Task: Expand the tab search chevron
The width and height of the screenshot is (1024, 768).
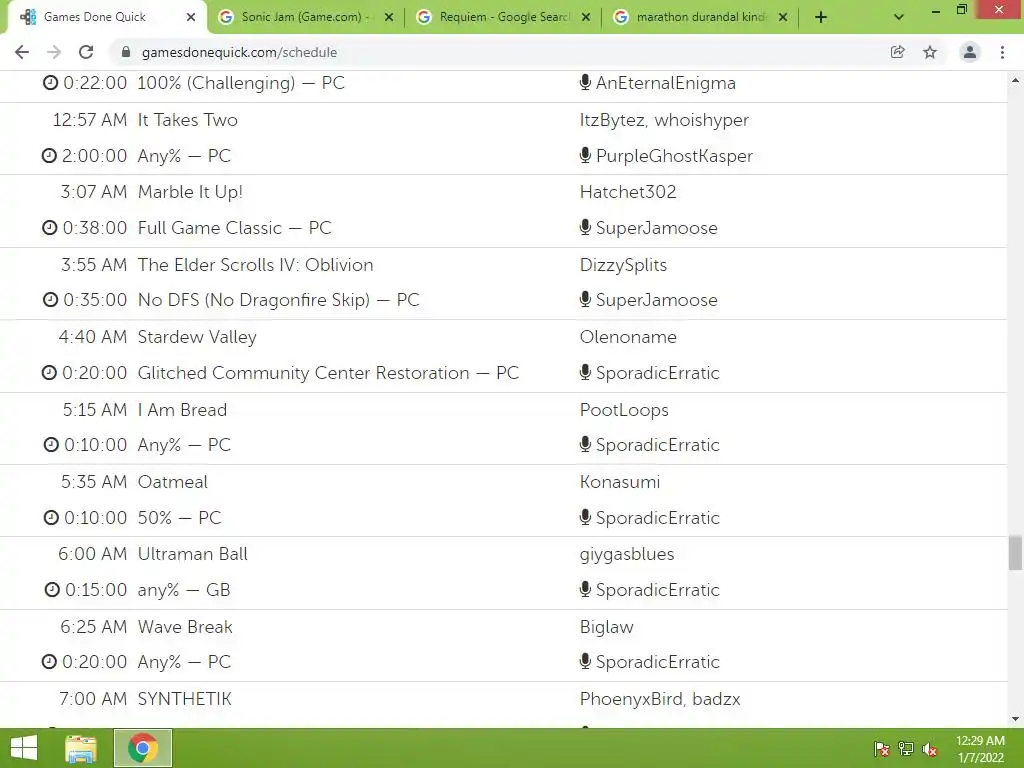Action: tap(899, 18)
